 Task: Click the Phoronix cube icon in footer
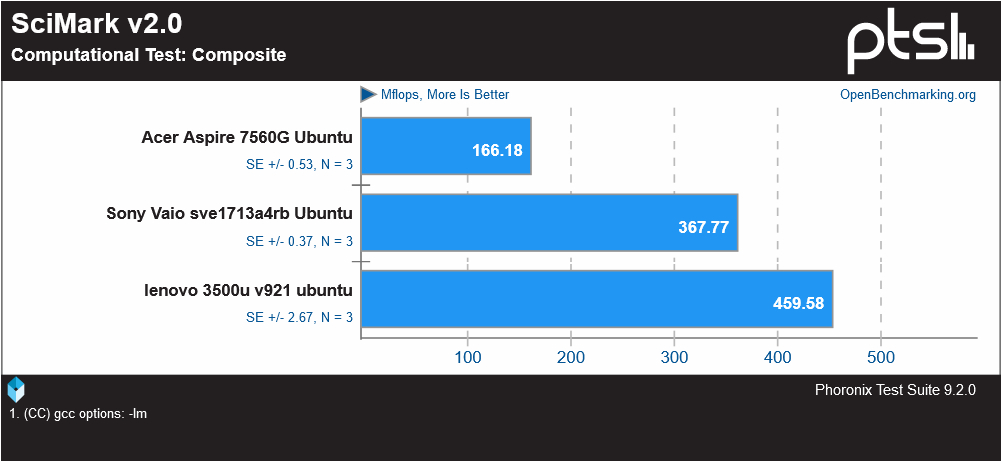[x=16, y=389]
